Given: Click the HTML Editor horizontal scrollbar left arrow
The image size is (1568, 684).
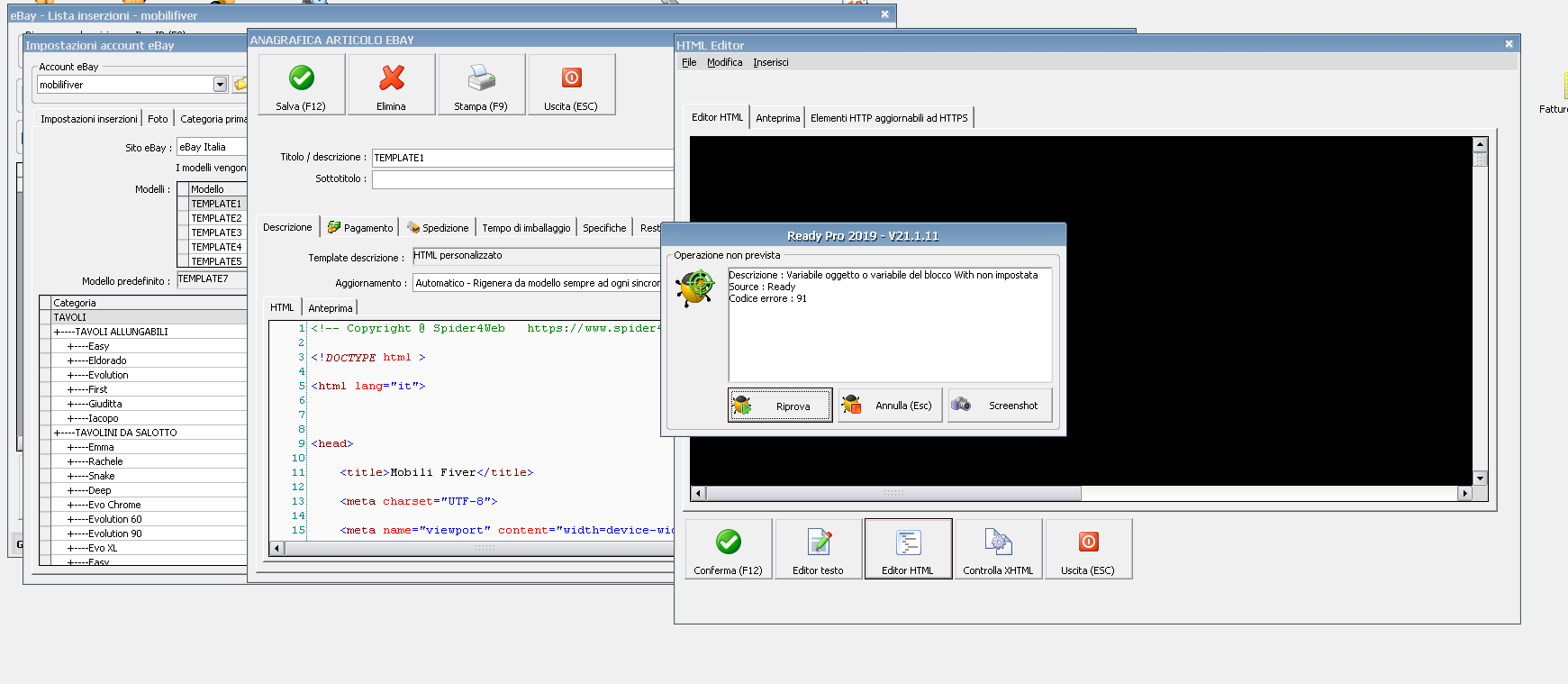Looking at the screenshot, I should coord(698,493).
